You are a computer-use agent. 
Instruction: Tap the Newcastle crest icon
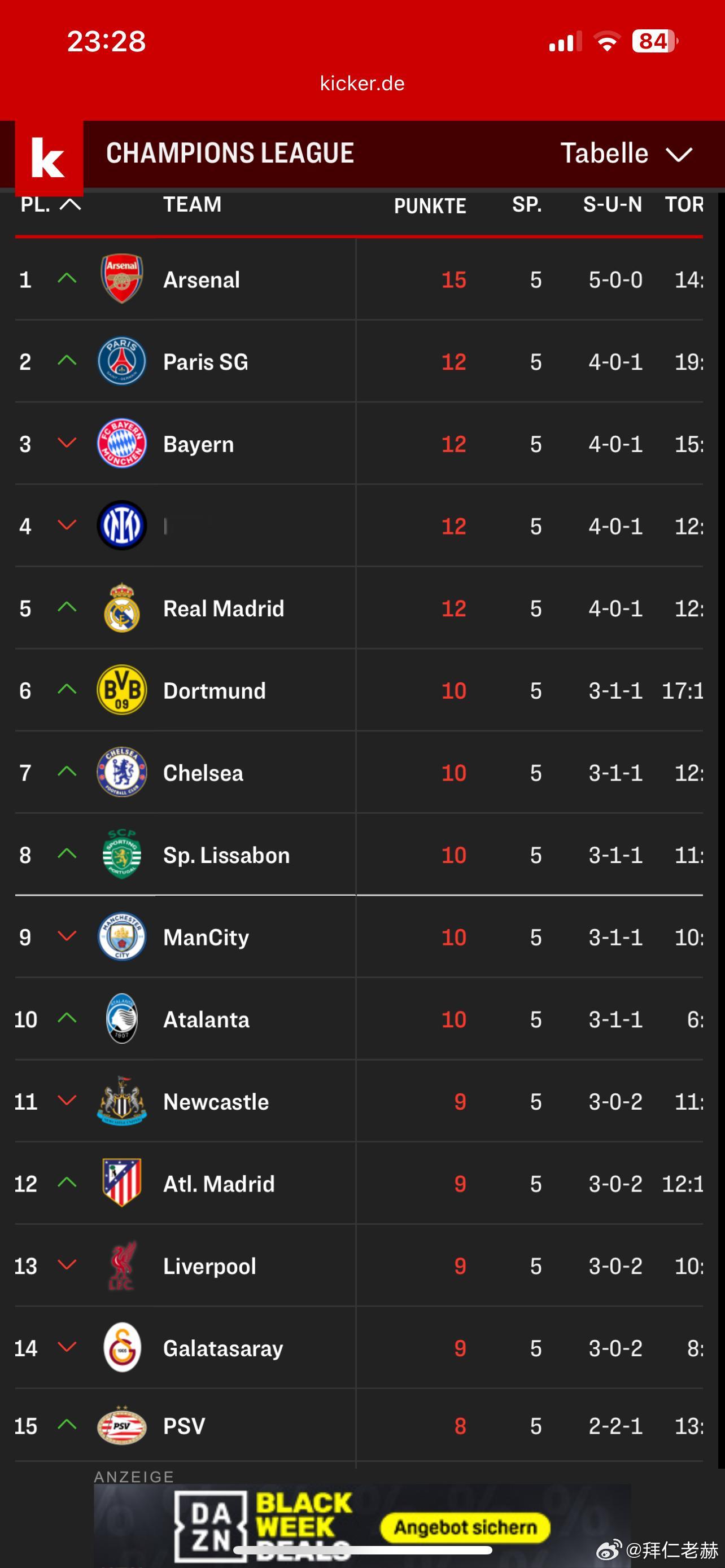[x=122, y=1101]
